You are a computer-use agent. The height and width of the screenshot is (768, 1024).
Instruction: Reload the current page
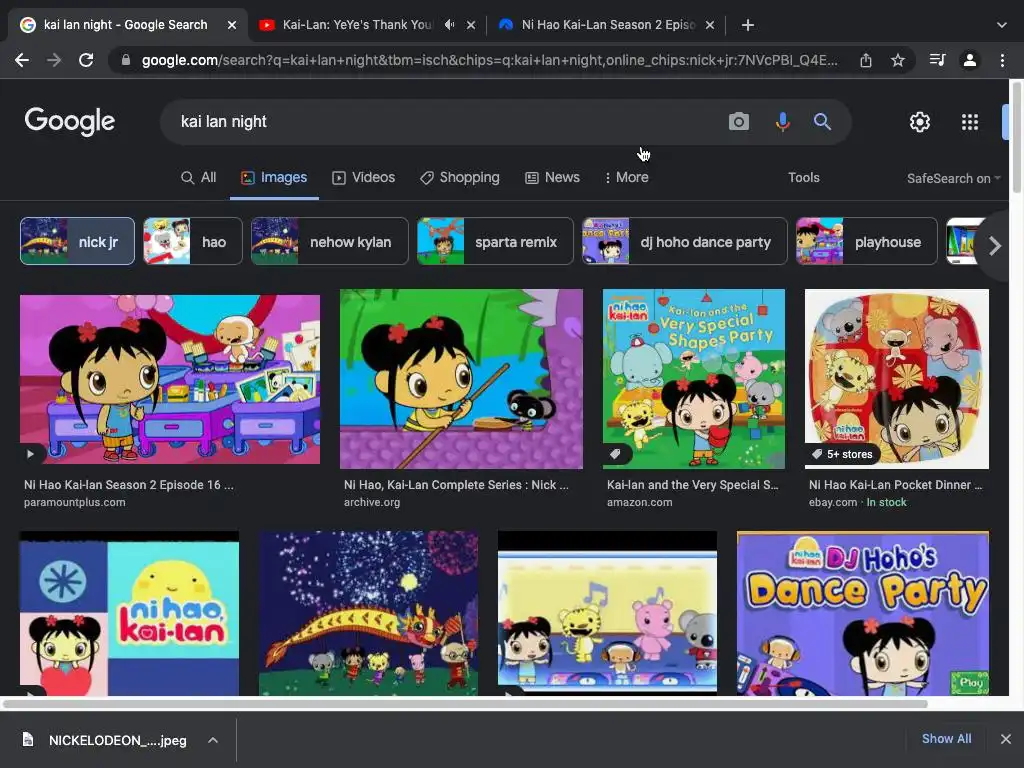86,60
